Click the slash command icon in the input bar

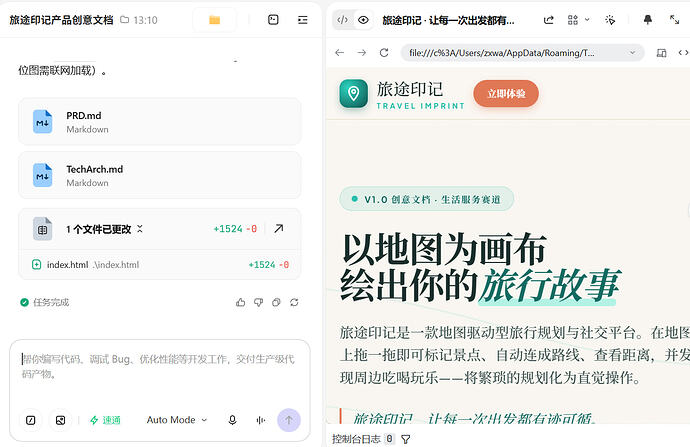[x=31, y=420]
